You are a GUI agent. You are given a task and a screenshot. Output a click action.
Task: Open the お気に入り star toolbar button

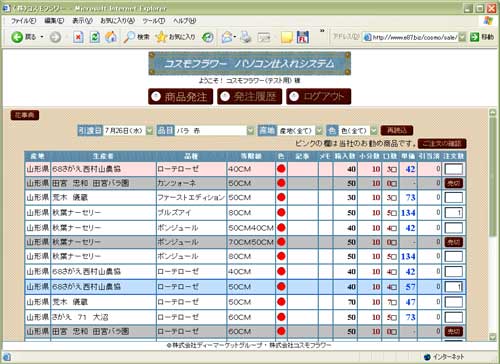175,37
